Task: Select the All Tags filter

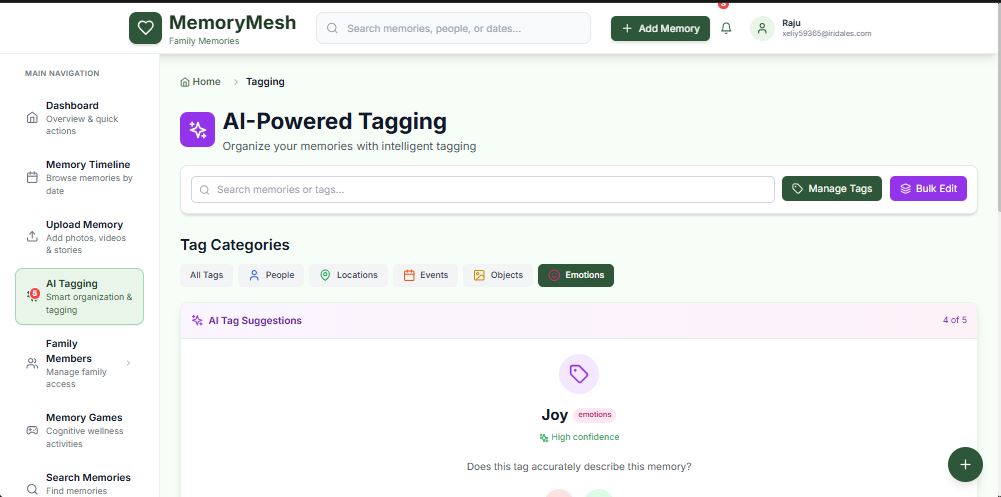Action: point(206,275)
